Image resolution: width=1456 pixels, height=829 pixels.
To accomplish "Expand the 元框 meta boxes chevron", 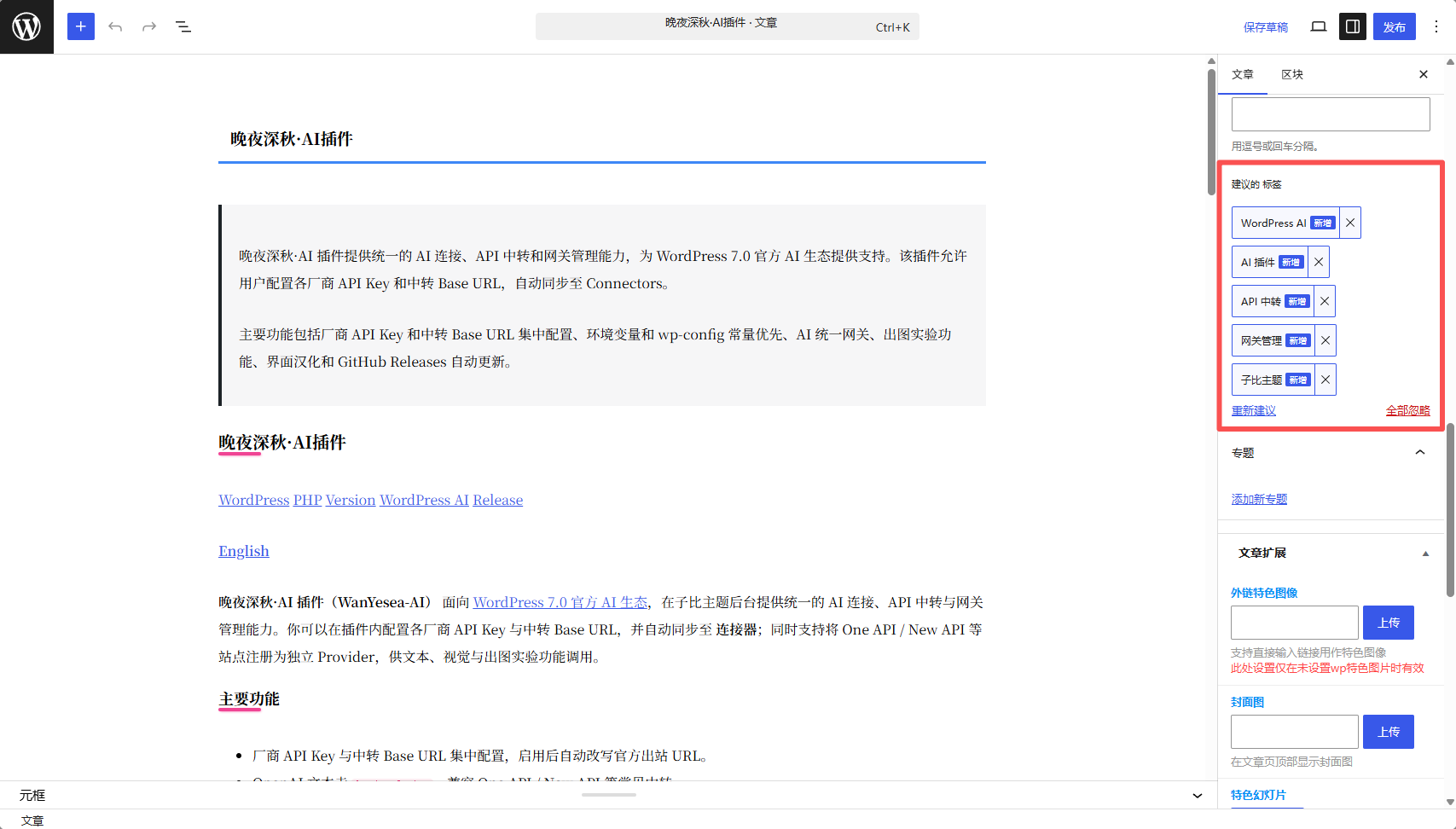I will click(1198, 796).
